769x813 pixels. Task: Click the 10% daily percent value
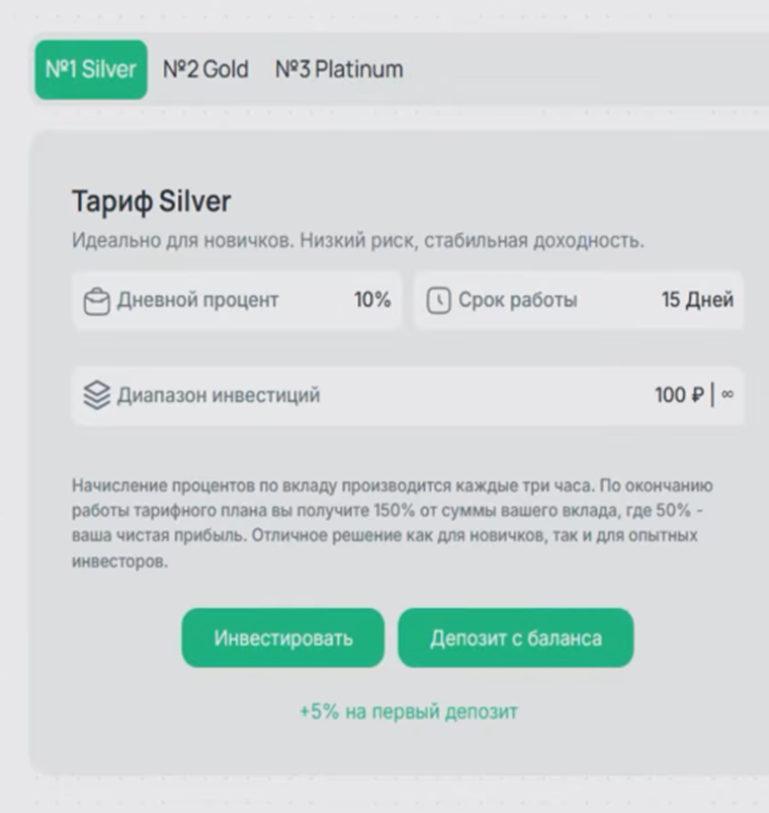[x=371, y=297]
